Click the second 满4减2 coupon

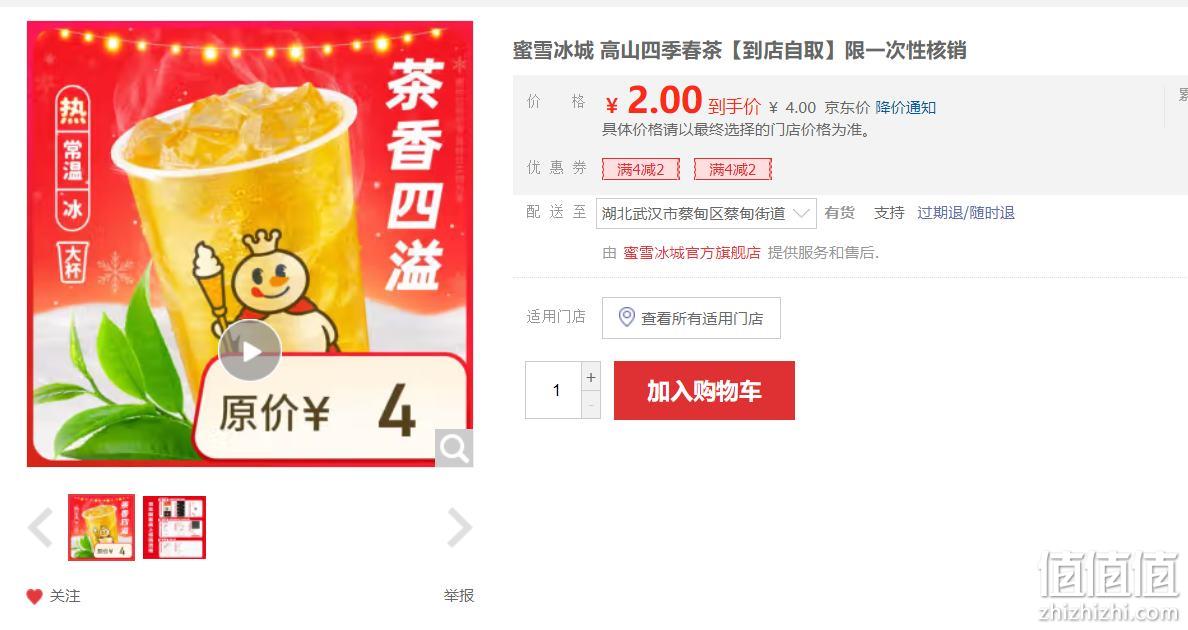[733, 170]
